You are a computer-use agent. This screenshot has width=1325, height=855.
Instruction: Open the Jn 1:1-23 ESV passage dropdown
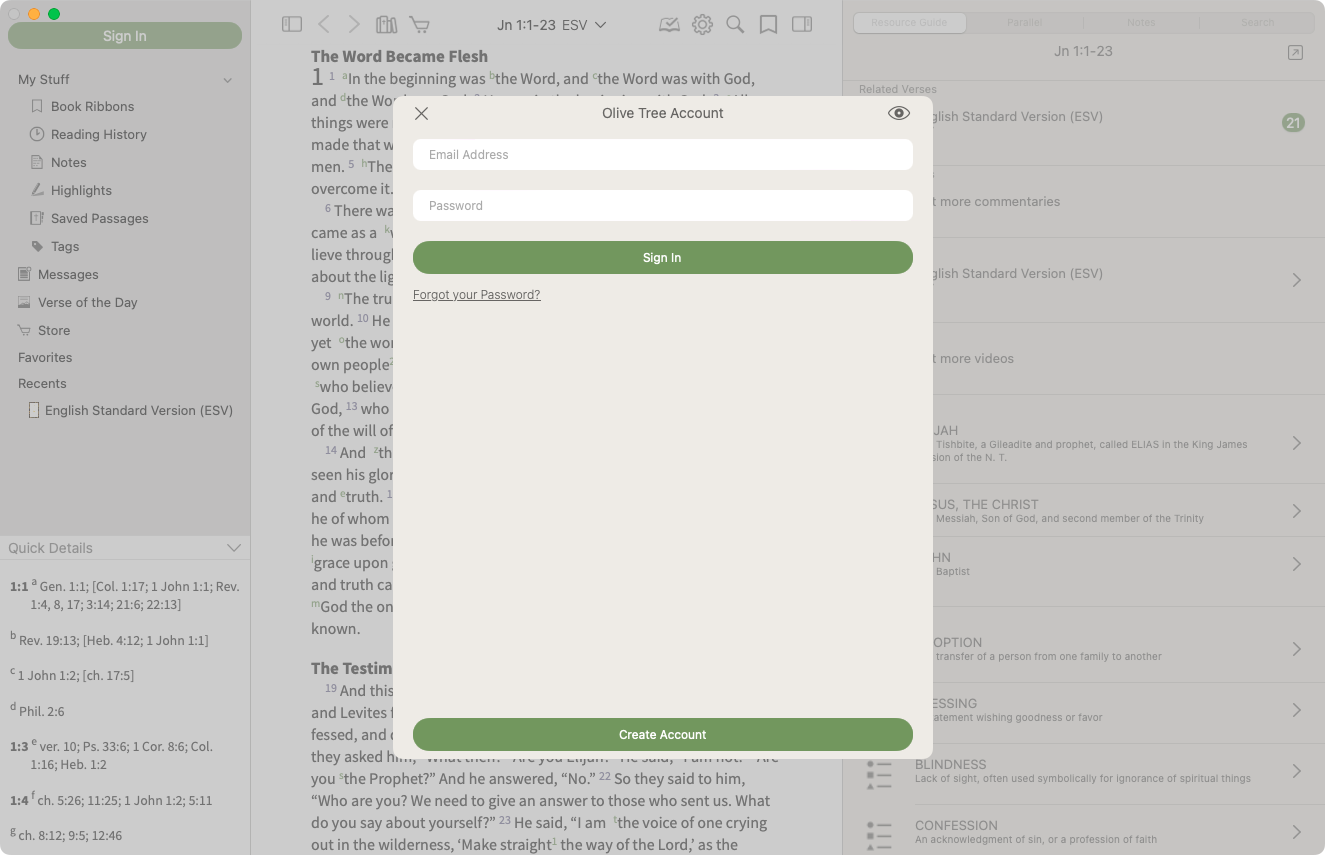pyautogui.click(x=552, y=25)
